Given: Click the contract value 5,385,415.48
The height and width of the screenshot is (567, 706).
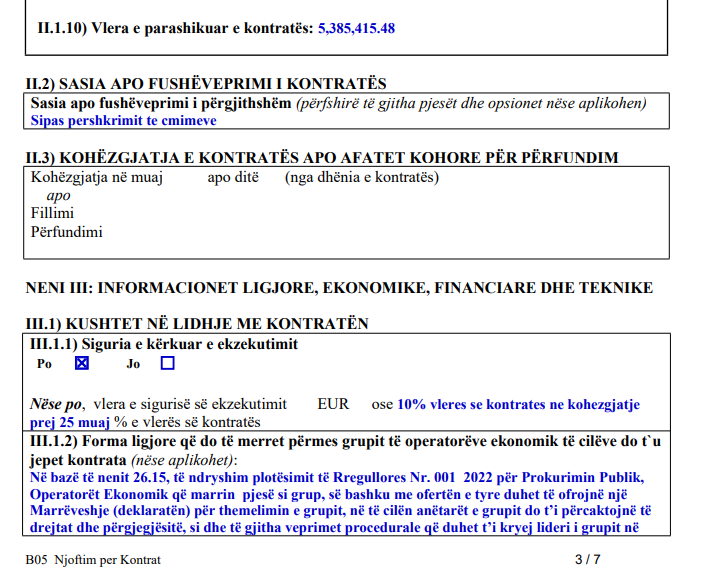Looking at the screenshot, I should [356, 28].
